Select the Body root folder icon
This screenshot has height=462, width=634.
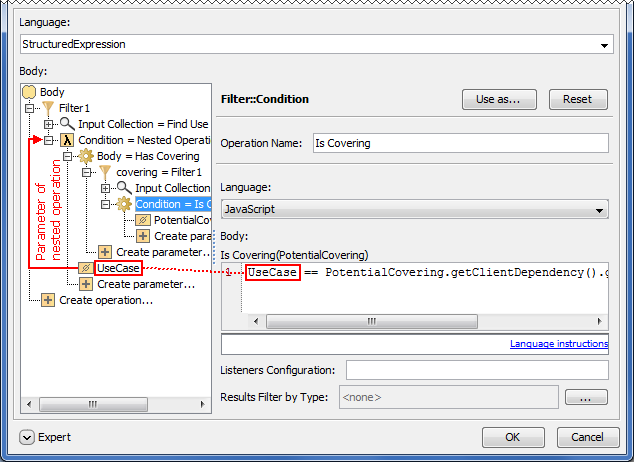(x=29, y=92)
